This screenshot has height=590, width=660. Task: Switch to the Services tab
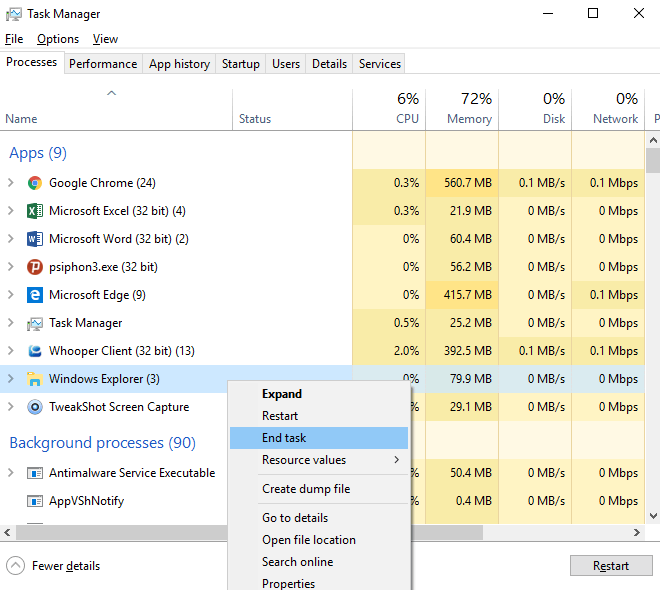click(380, 64)
